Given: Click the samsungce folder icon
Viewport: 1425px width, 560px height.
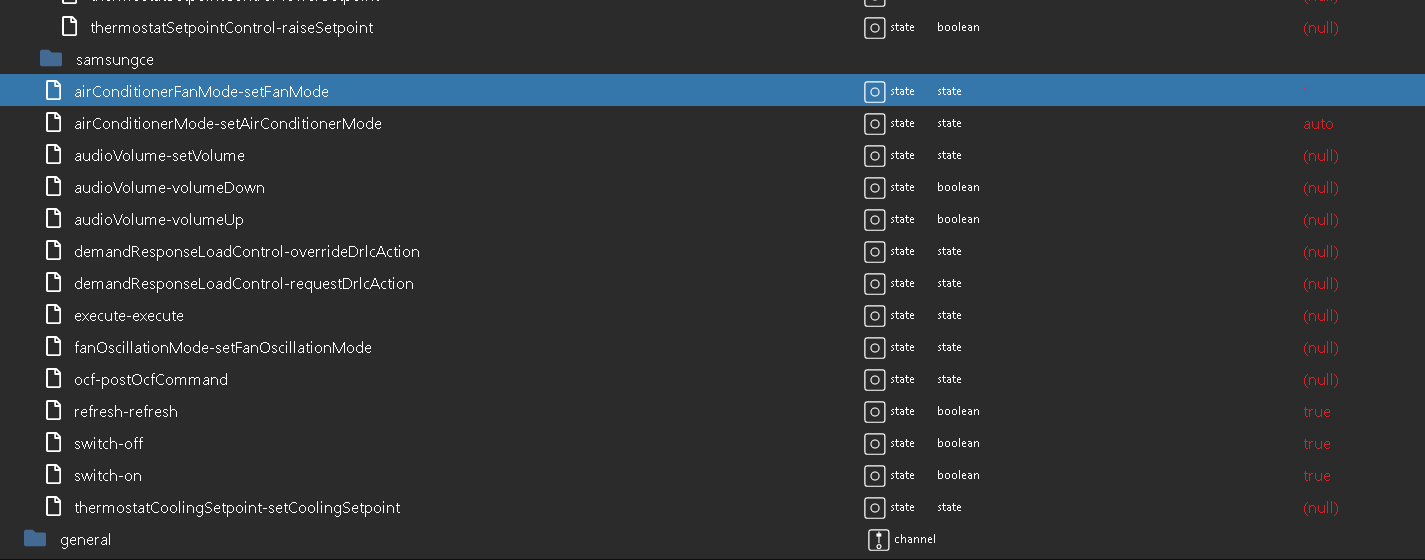Looking at the screenshot, I should tap(51, 59).
